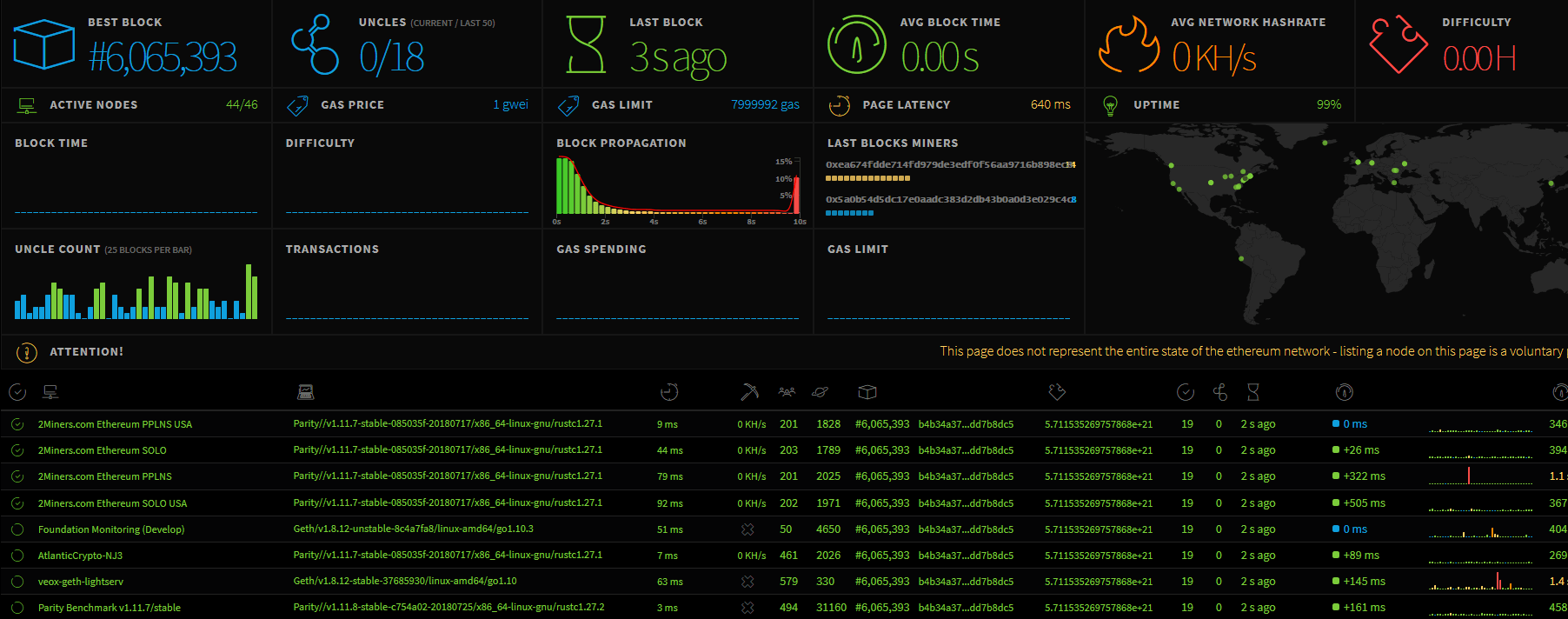Sort by the node type laptop column icon

point(305,392)
